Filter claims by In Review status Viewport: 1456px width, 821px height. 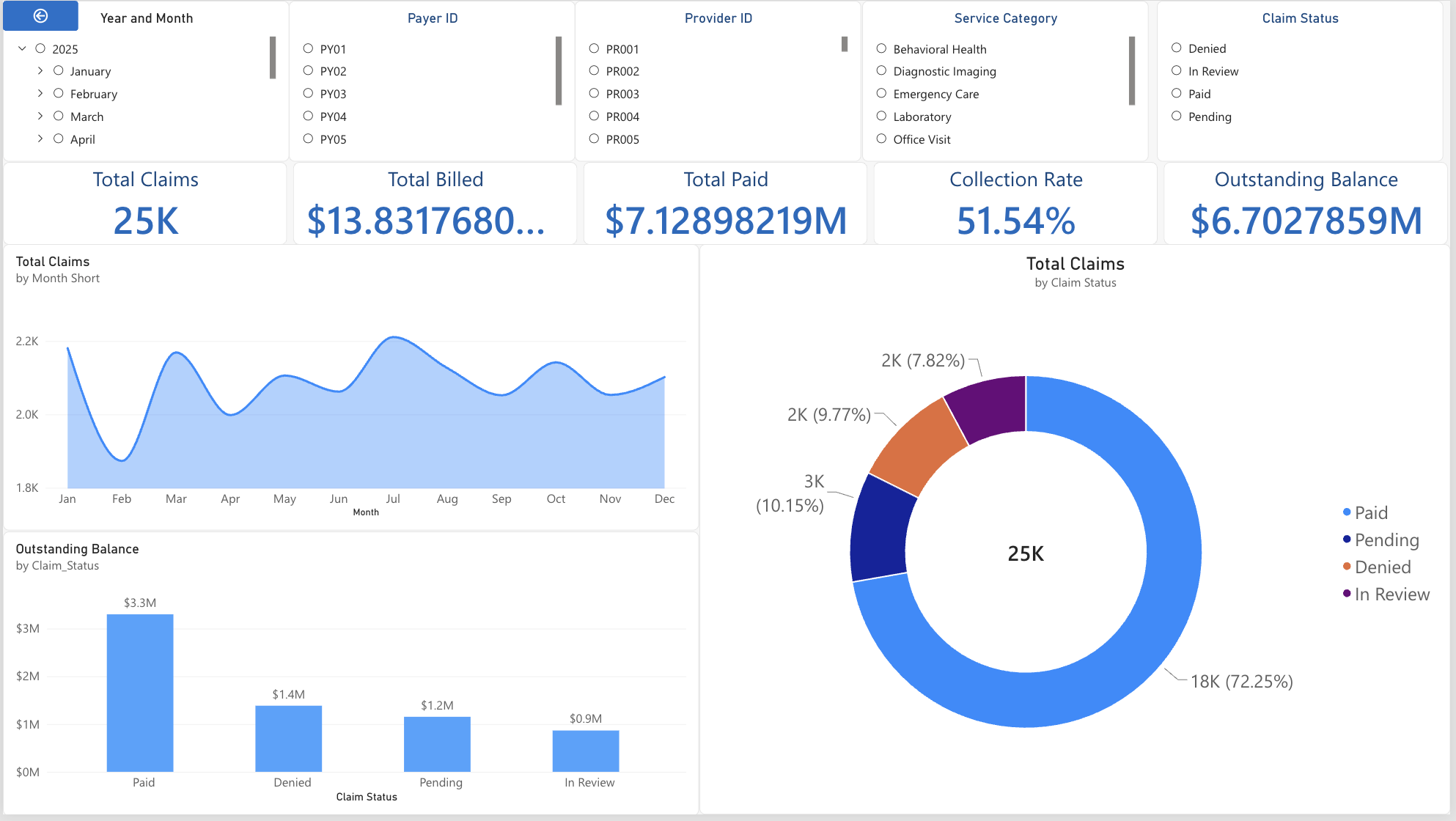(1176, 70)
